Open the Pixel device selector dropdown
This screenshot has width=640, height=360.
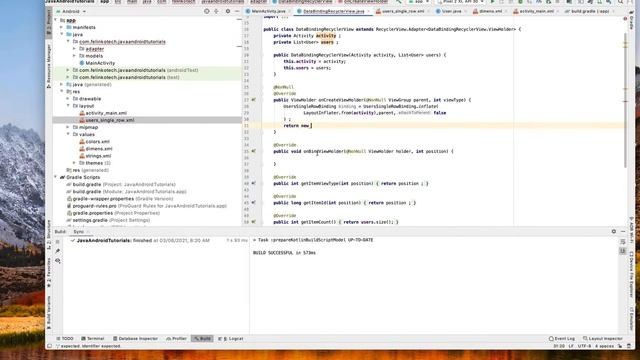[x=460, y=2]
